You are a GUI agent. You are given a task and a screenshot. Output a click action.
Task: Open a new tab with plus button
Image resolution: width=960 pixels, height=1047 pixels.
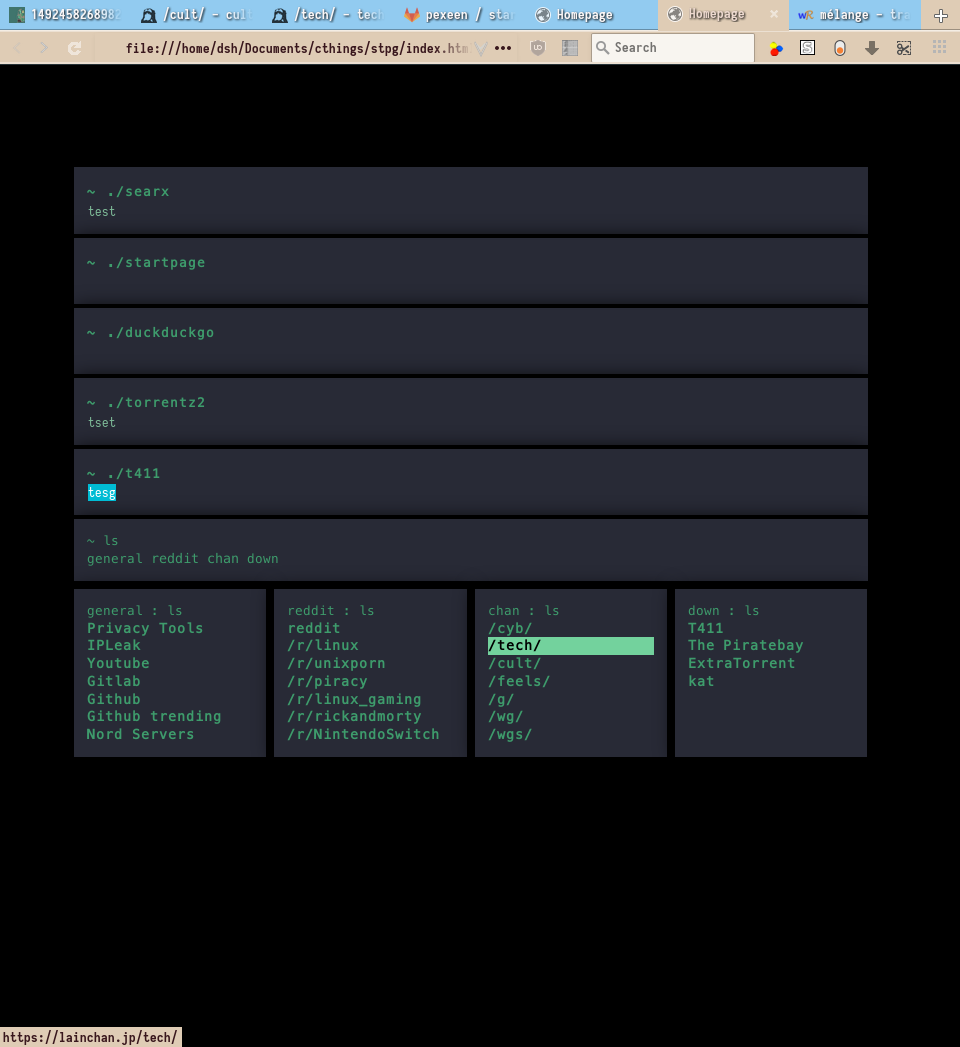click(940, 15)
